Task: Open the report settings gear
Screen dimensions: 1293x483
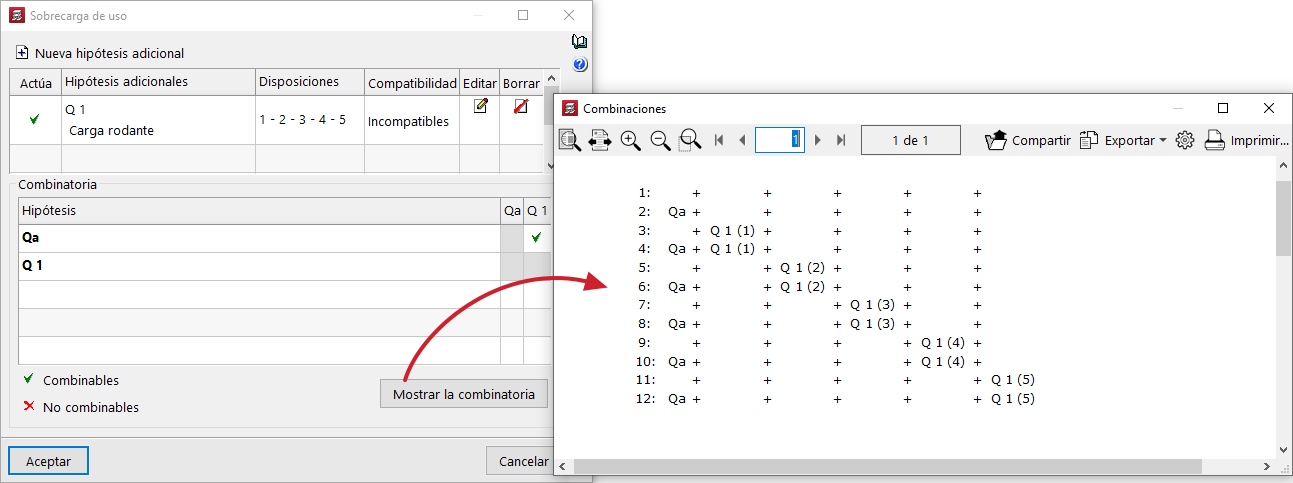Action: point(1185,141)
